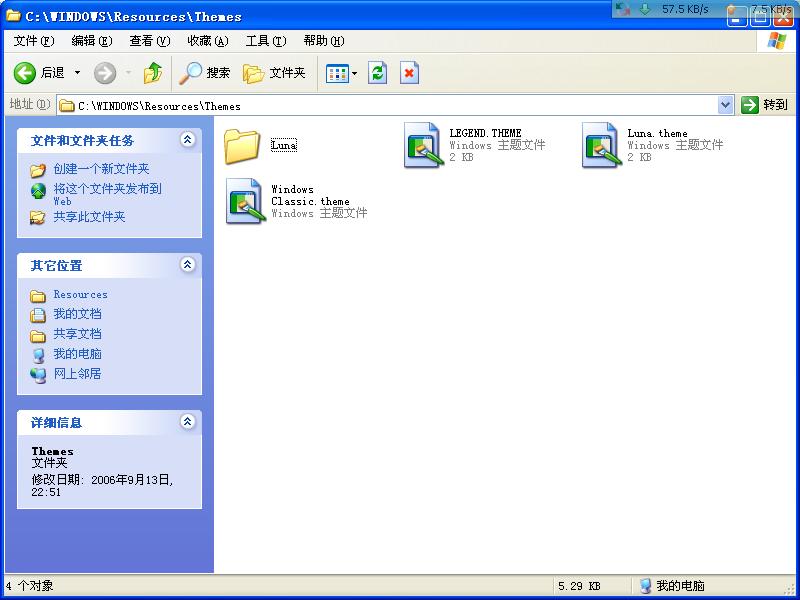Screen dimensions: 800x600
Task: Click the 文件和文件夹任务 panel header
Action: (109, 140)
